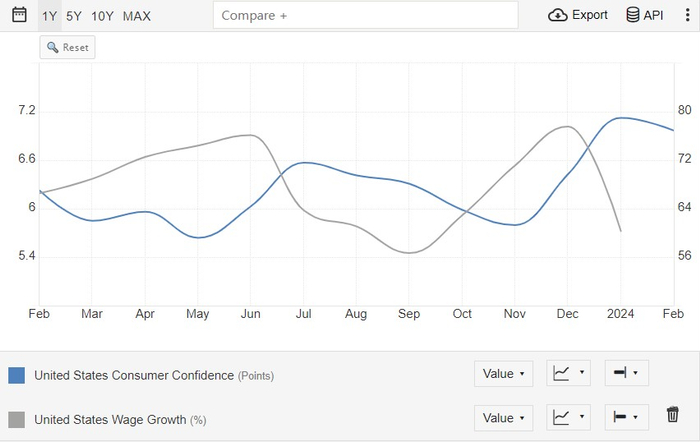Click the United States Consumer Confidence label
The height and width of the screenshot is (442, 700).
point(133,375)
